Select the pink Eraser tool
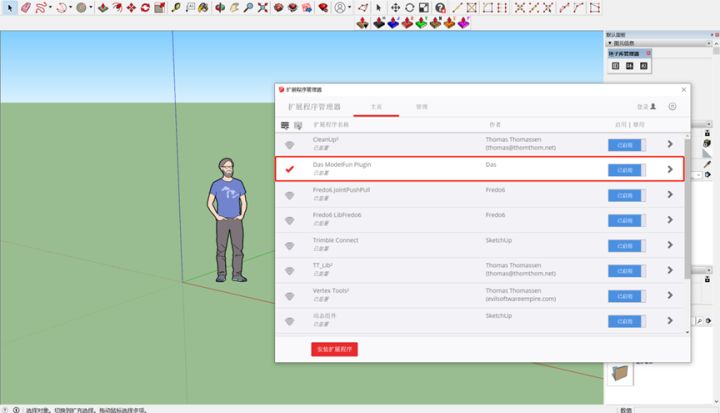This screenshot has width=720, height=413. click(26, 7)
